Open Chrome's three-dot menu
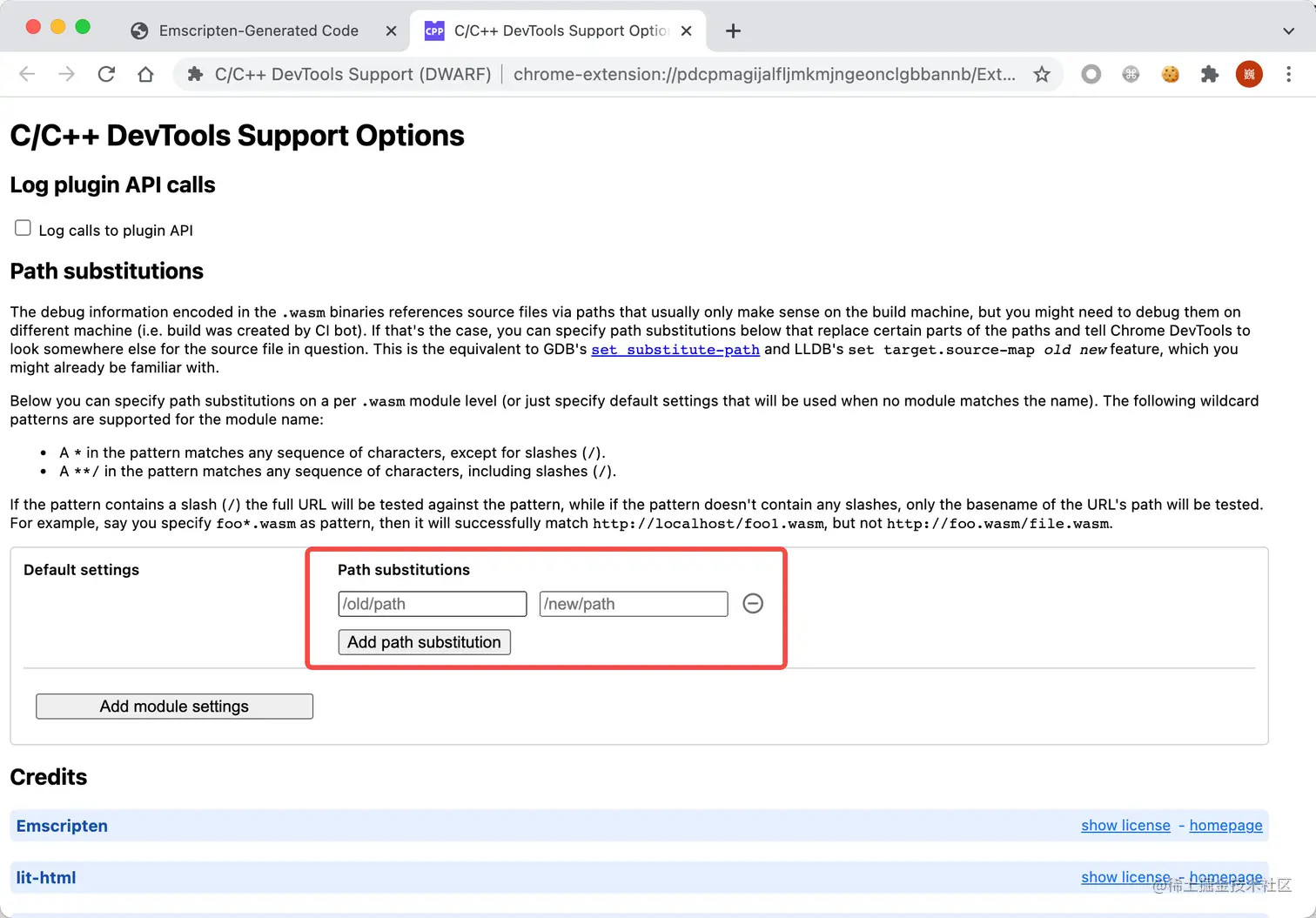This screenshot has height=918, width=1316. pos(1288,74)
